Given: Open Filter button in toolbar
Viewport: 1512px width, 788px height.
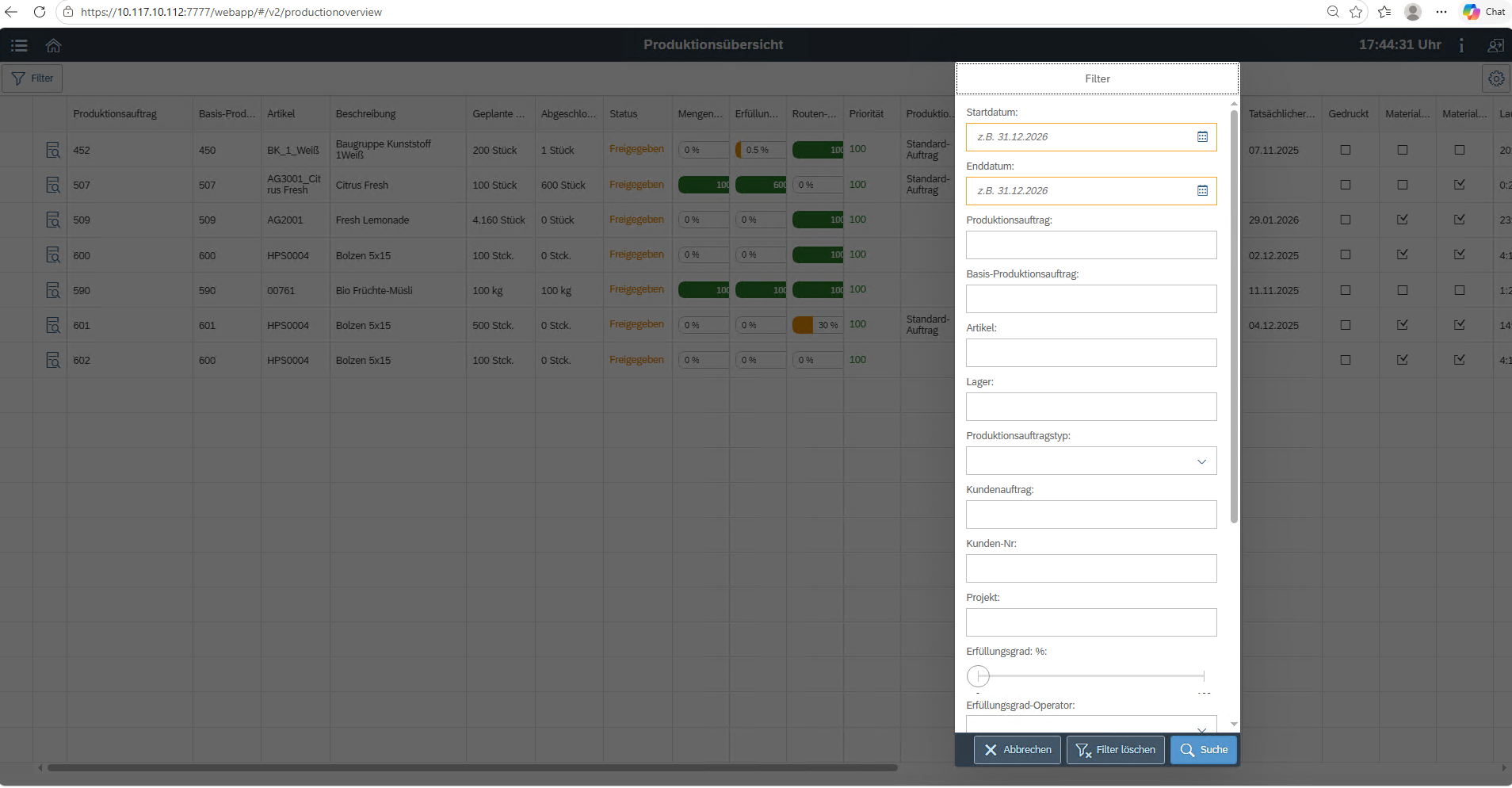Looking at the screenshot, I should 32,78.
